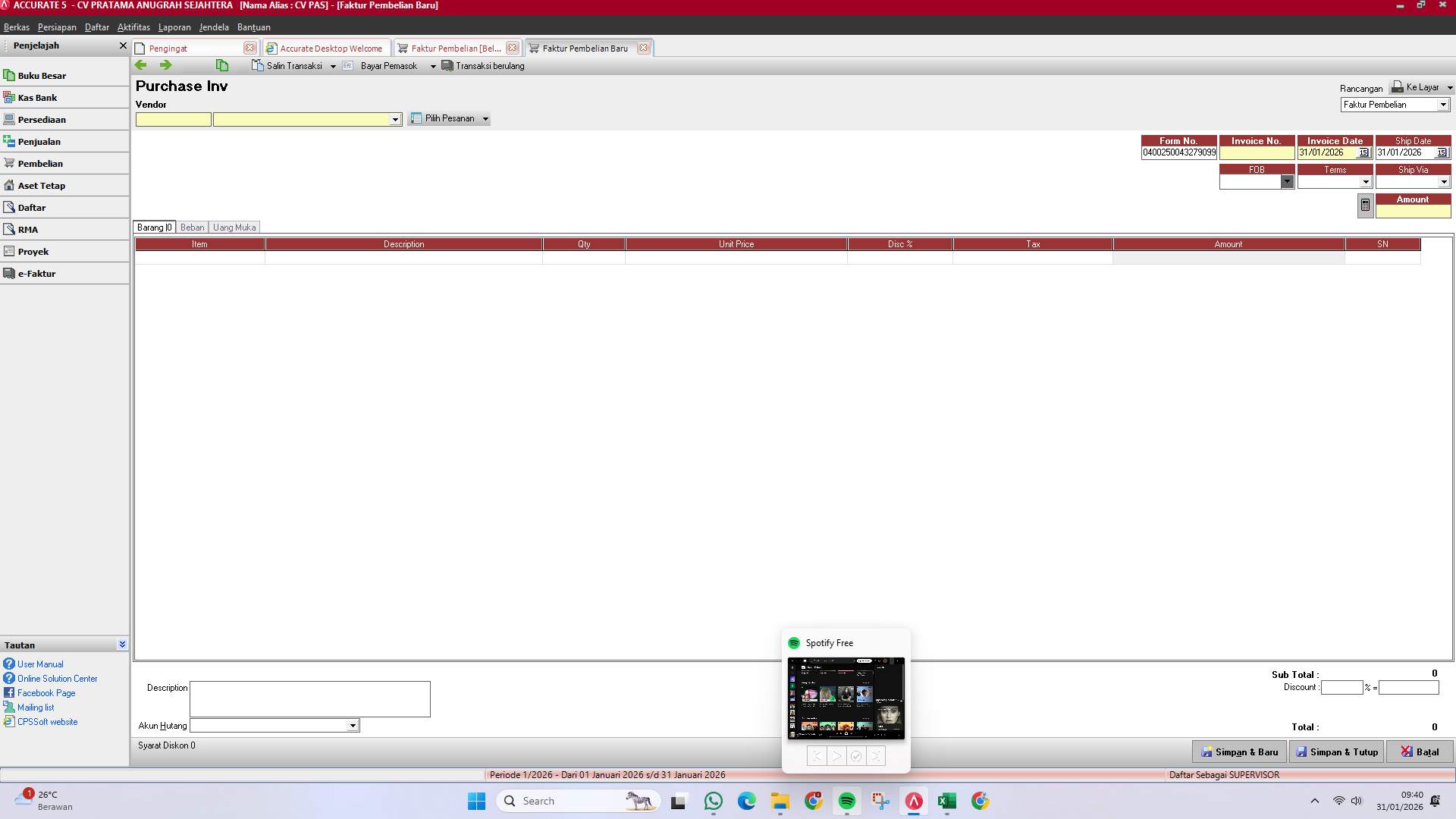Switch to the Beban tab
The width and height of the screenshot is (1456, 819).
(x=192, y=227)
